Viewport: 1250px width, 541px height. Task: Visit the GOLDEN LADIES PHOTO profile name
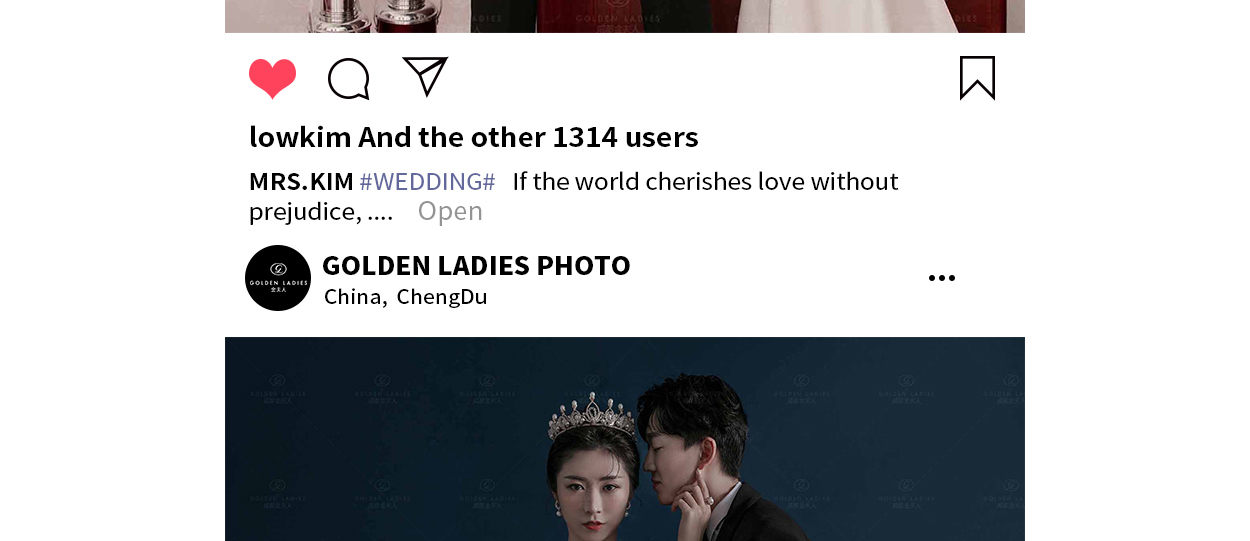coord(476,265)
